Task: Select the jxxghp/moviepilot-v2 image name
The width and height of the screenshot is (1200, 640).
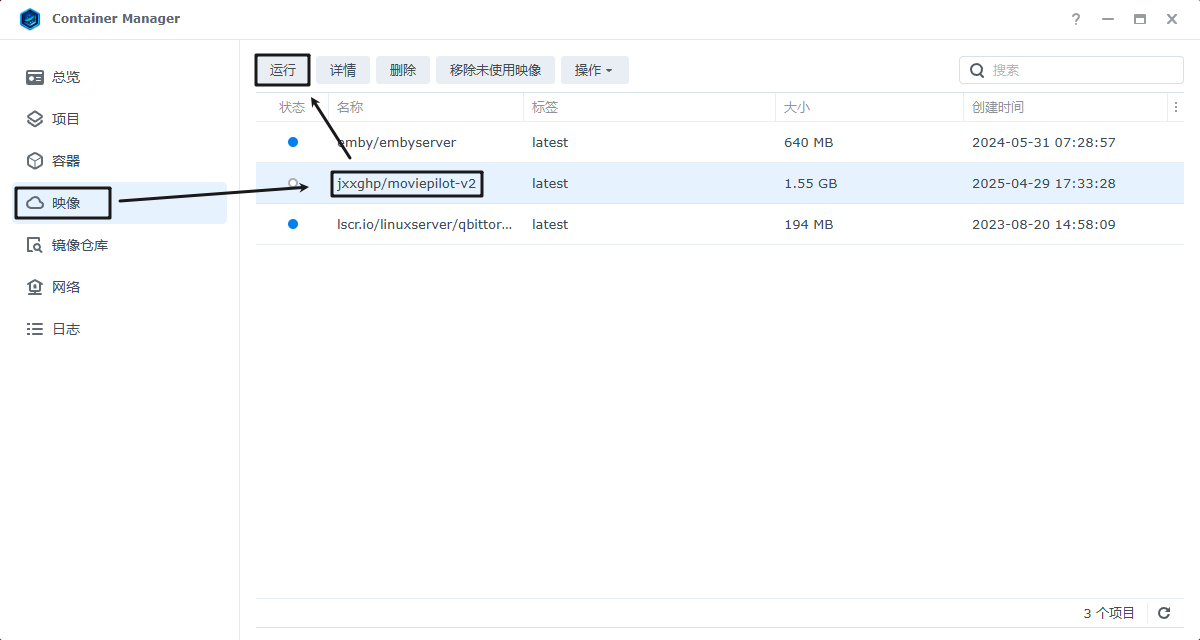Action: (x=407, y=183)
